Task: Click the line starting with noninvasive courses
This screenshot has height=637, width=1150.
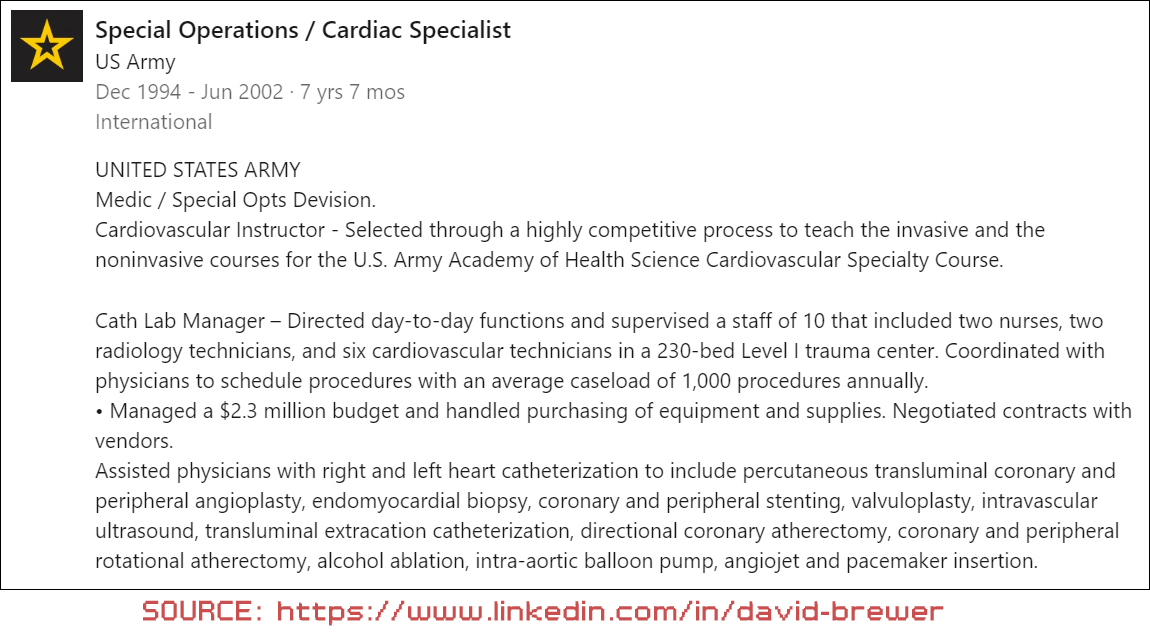Action: [x=548, y=260]
